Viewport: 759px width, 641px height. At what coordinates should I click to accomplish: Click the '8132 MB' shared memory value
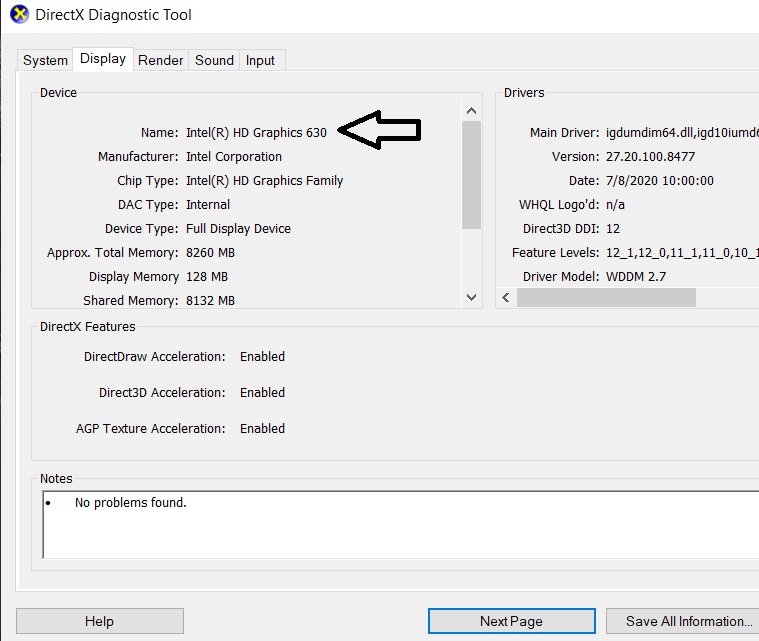[210, 301]
